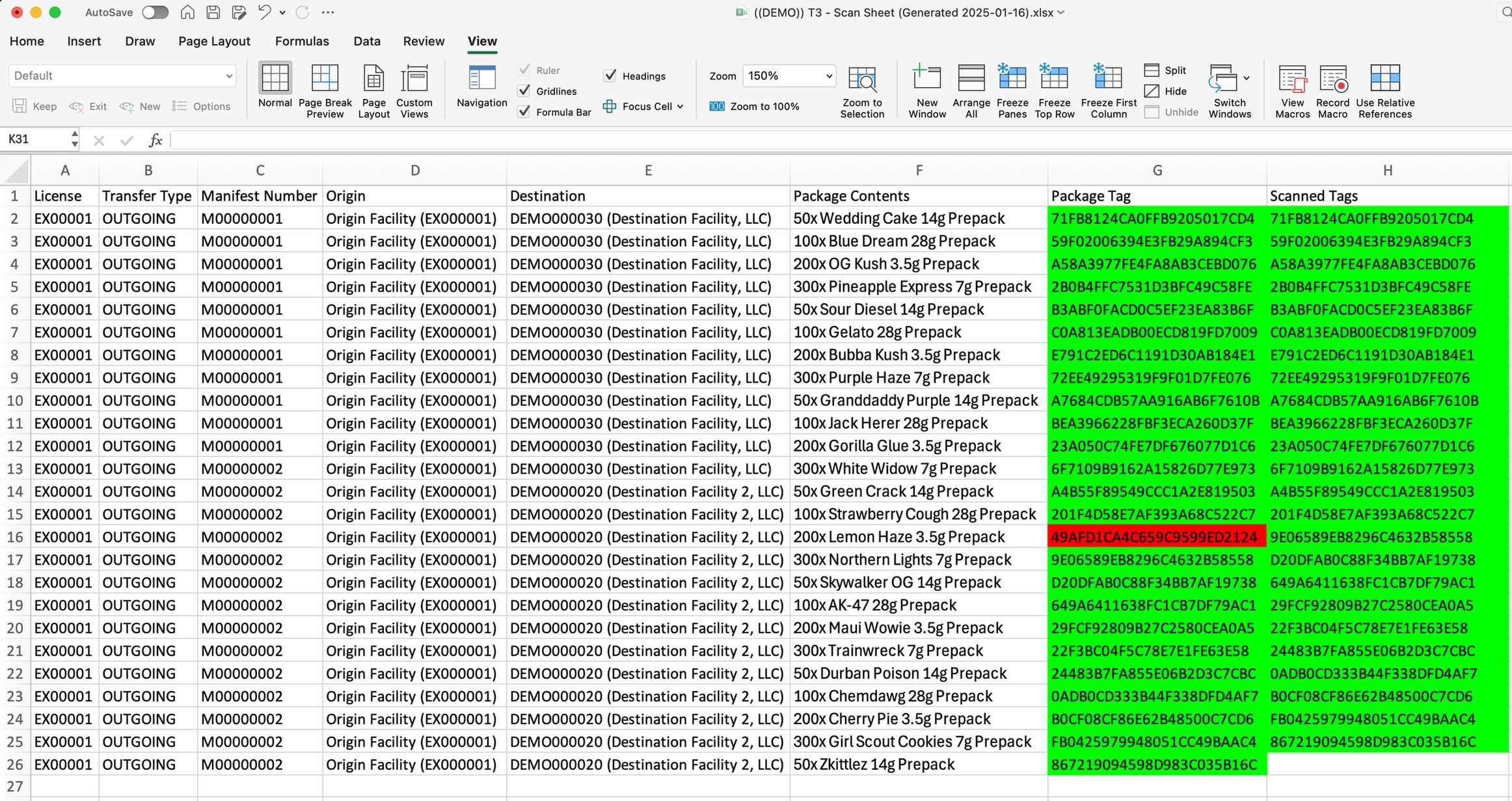Open the Navigation pane
1512x801 pixels.
click(x=481, y=78)
